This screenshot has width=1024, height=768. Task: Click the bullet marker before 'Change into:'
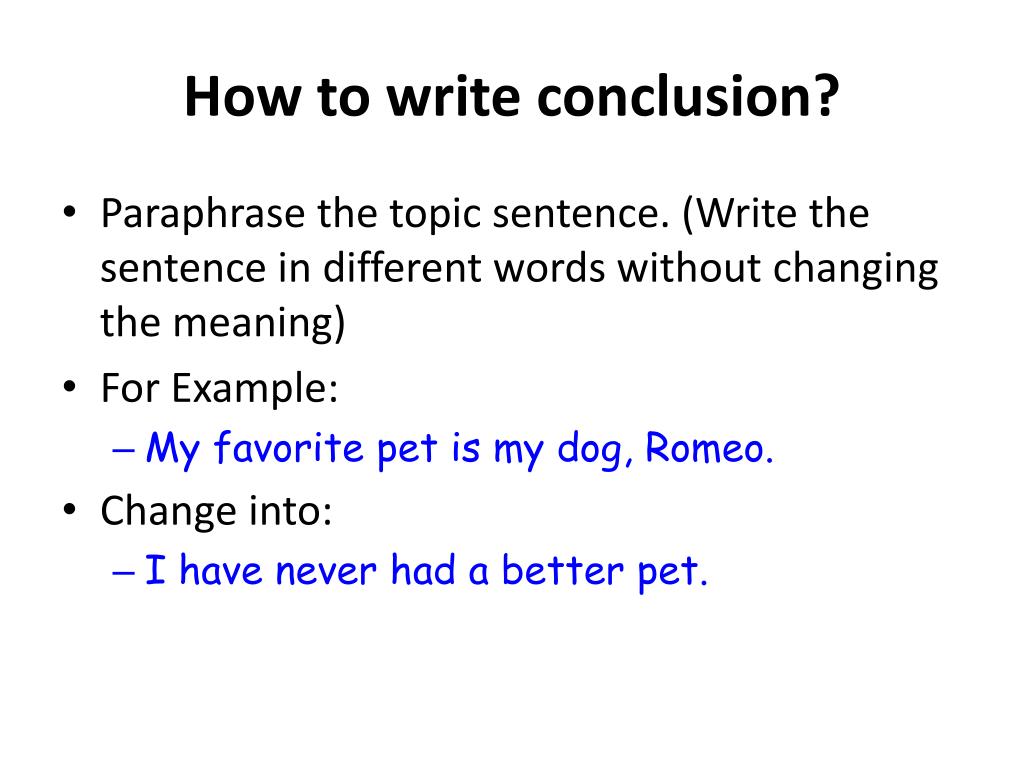click(x=70, y=509)
